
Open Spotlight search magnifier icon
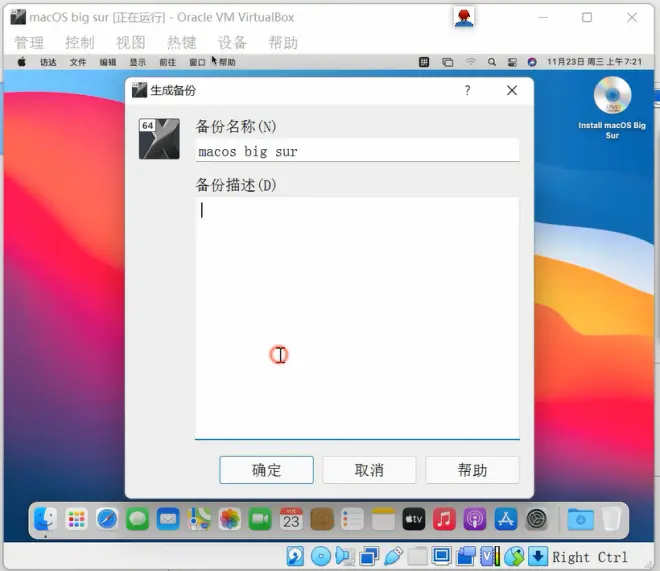492,62
